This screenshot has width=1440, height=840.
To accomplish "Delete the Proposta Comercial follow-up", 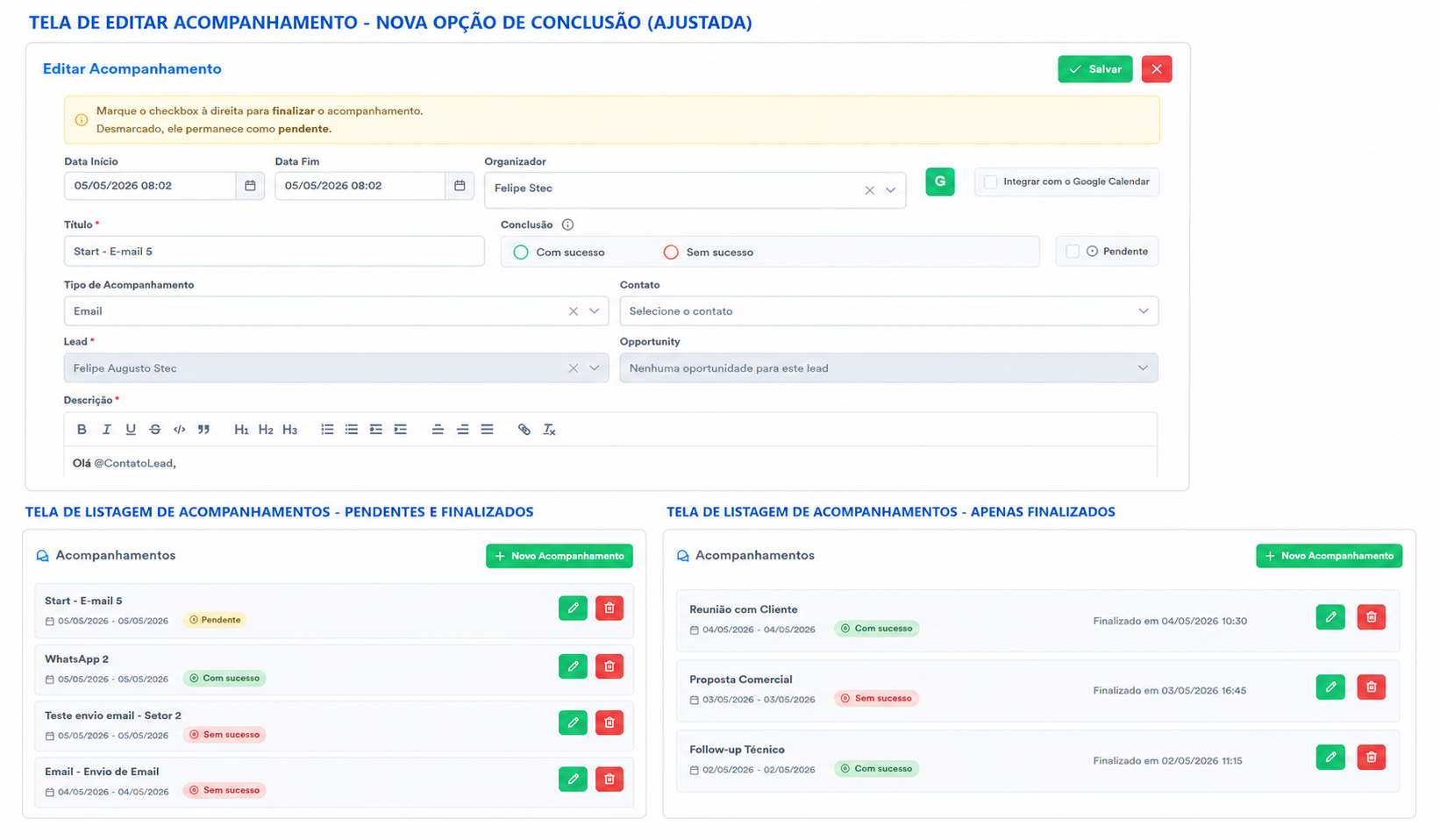I will (x=1372, y=687).
